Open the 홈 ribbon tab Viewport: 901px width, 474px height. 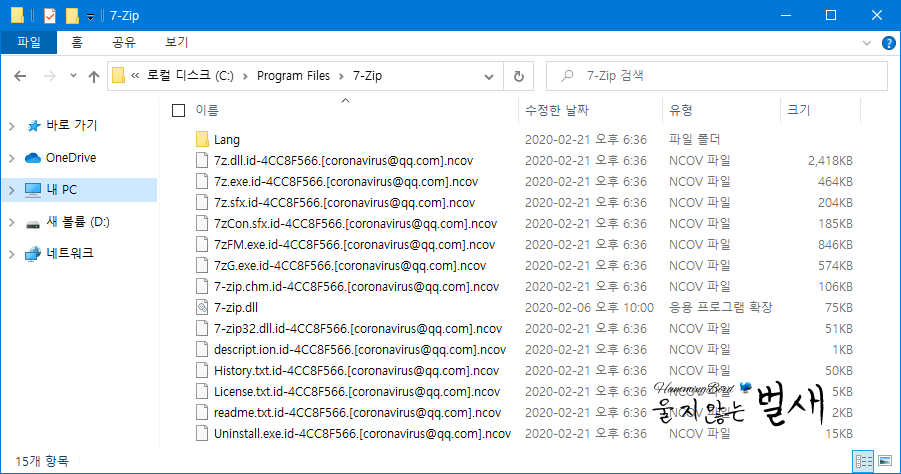click(x=77, y=42)
